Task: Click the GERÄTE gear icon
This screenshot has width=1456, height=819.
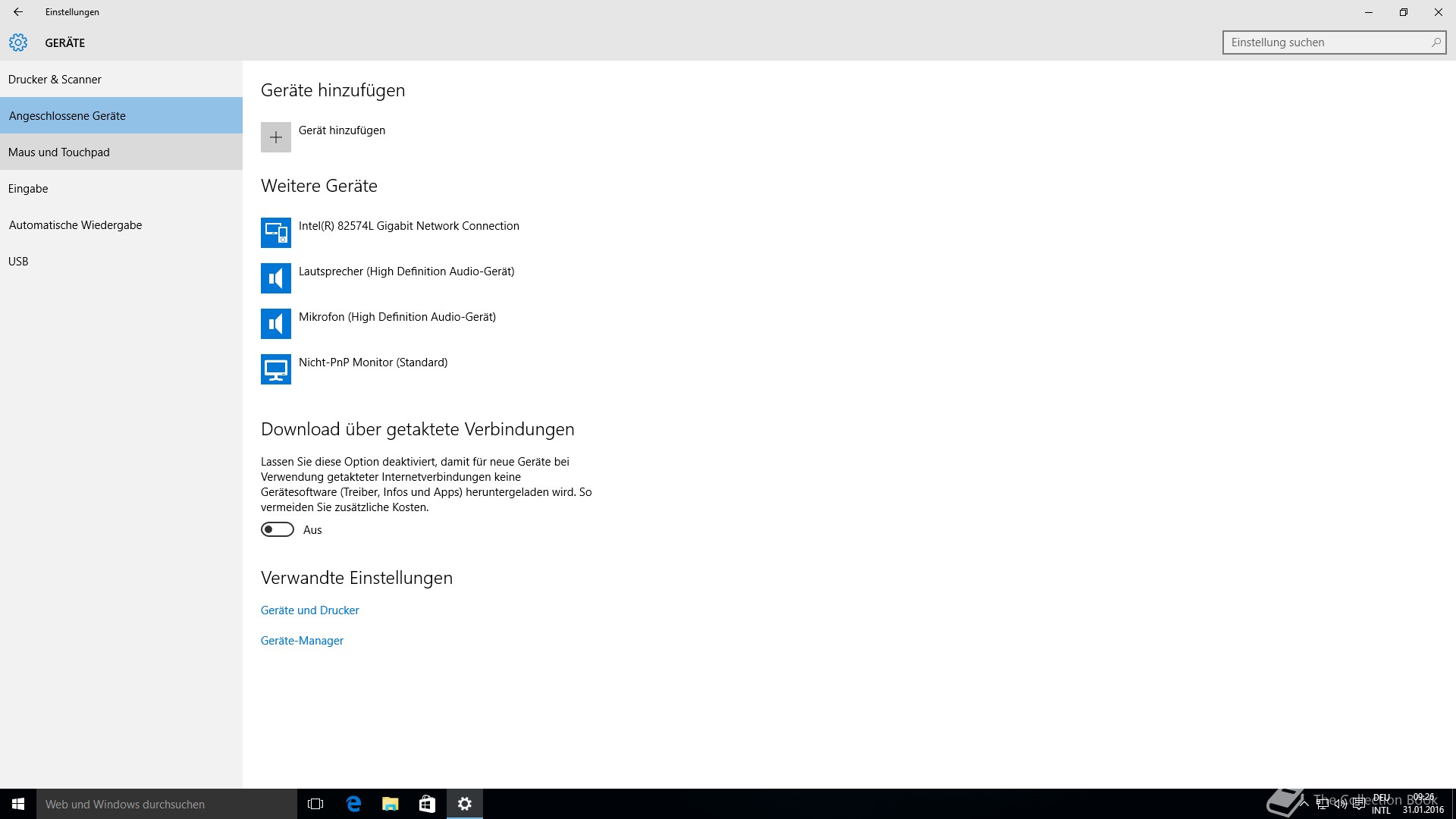Action: click(x=18, y=42)
